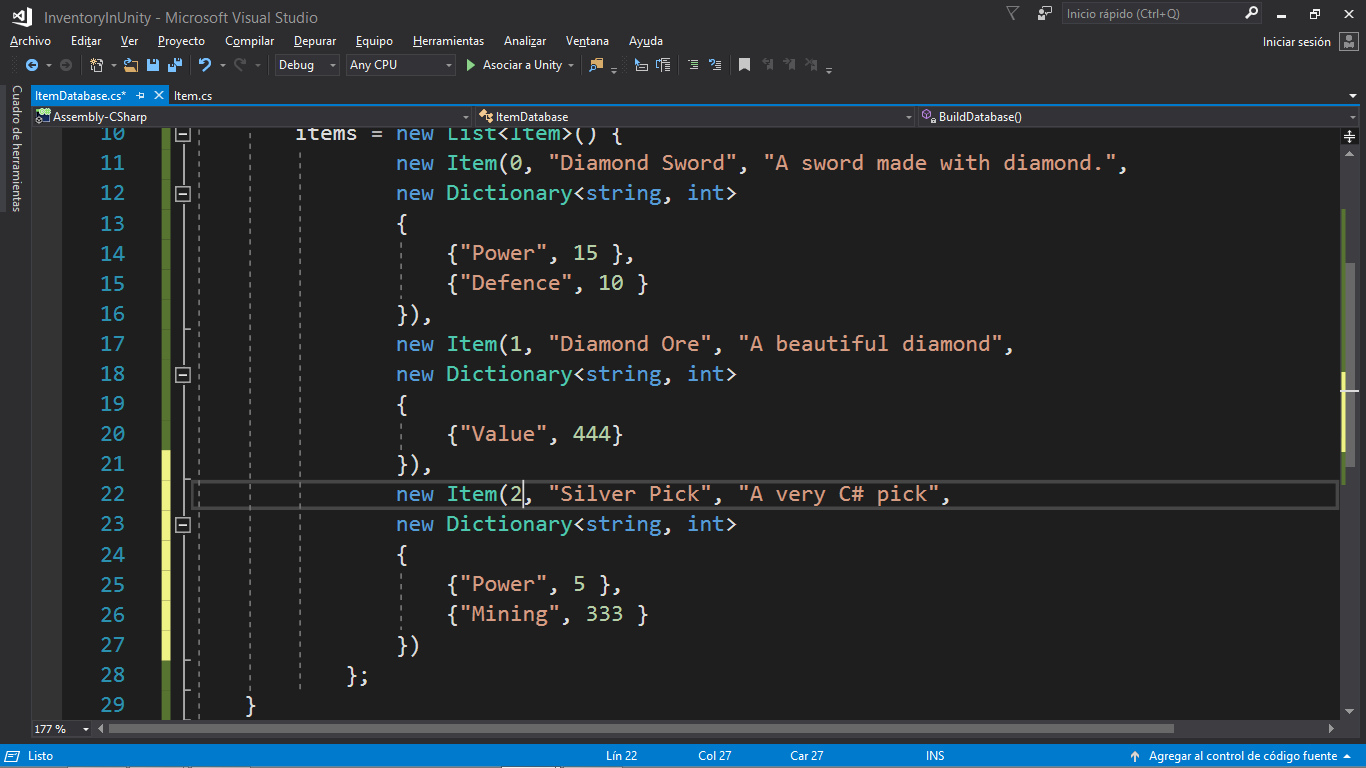Click the account avatar icon
Screen dimensions: 1366x768
click(x=1348, y=42)
